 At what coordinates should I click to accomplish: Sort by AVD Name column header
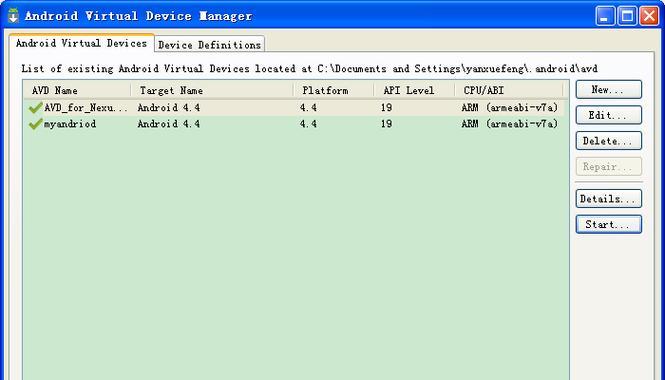(77, 90)
